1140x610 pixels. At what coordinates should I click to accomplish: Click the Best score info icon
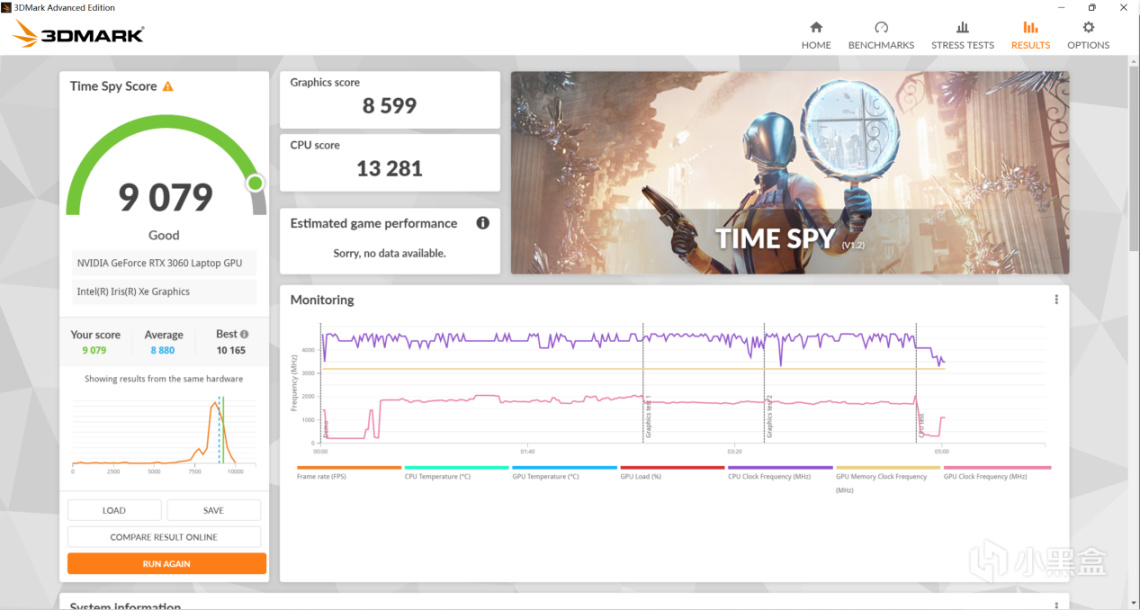(244, 334)
